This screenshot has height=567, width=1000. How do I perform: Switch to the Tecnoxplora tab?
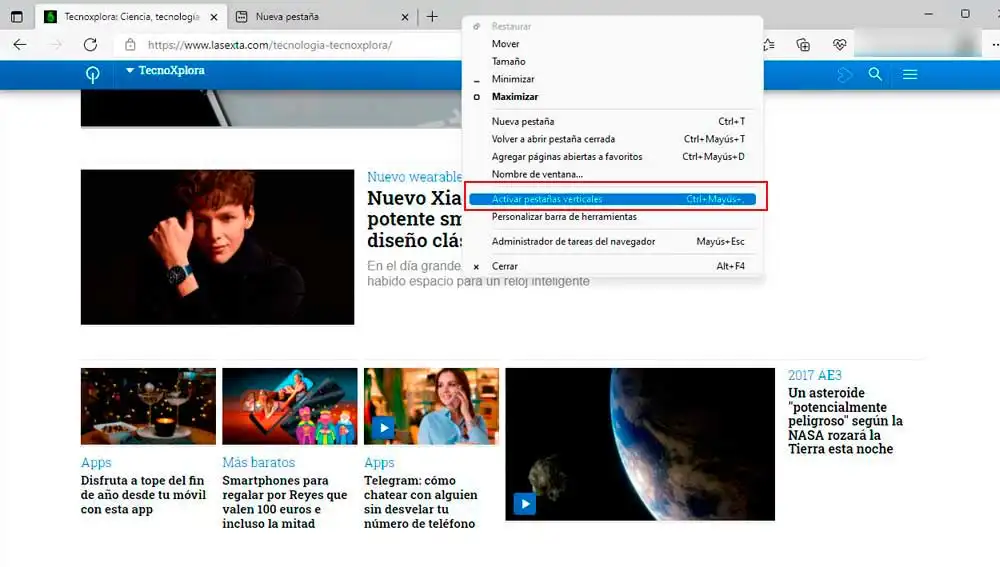131,17
